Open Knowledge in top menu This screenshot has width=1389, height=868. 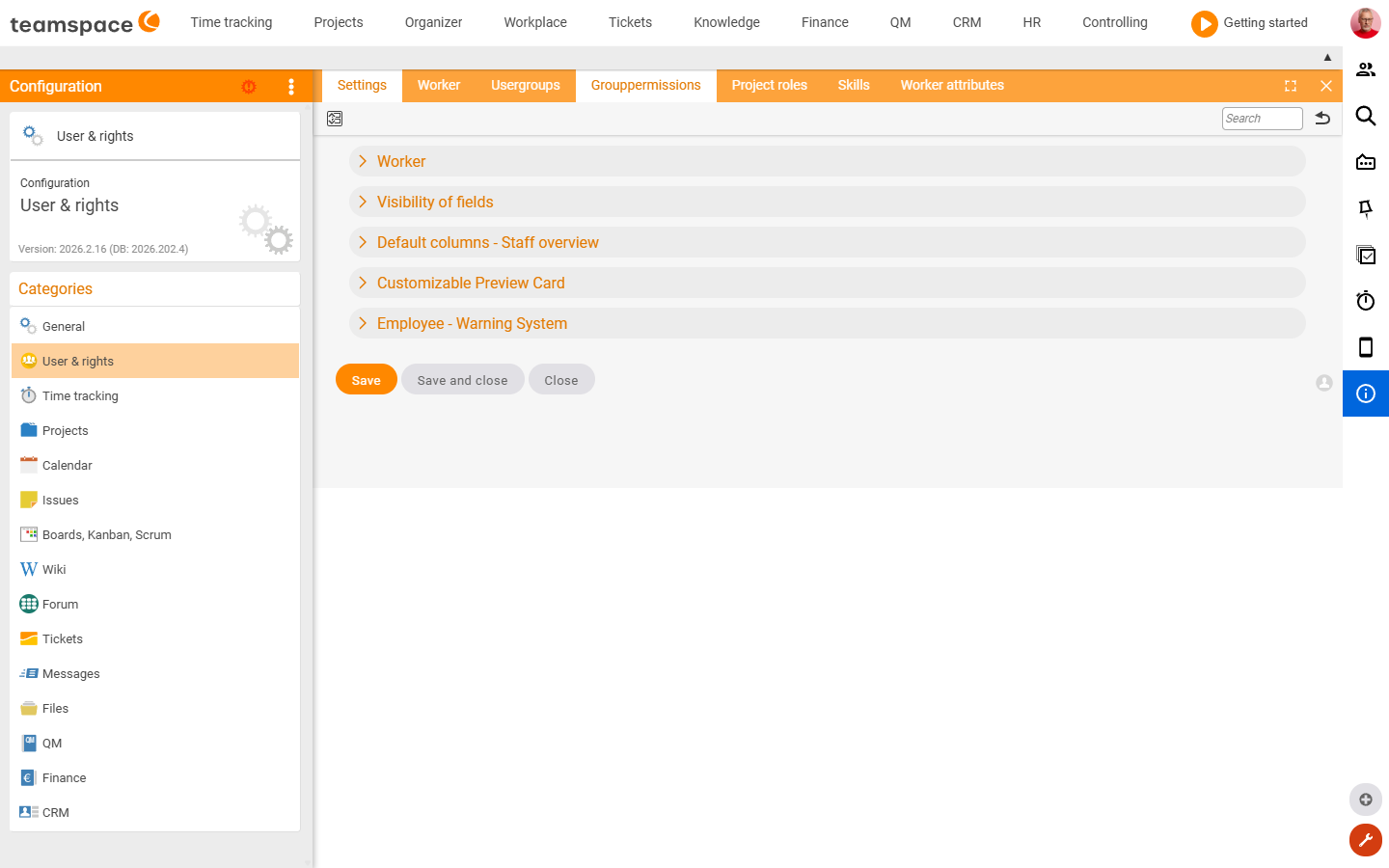pyautogui.click(x=727, y=22)
